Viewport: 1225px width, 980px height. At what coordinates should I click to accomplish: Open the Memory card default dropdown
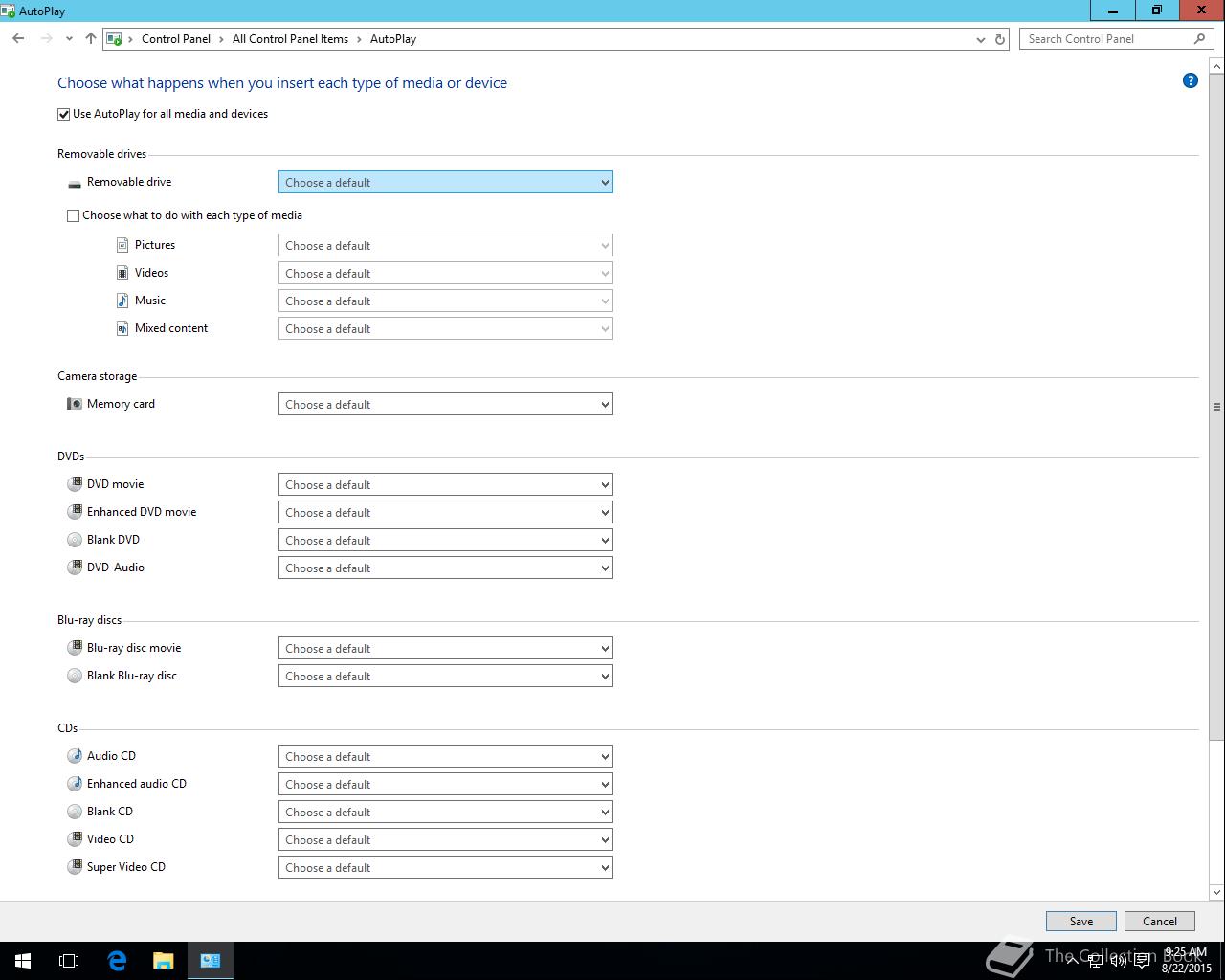coord(446,404)
